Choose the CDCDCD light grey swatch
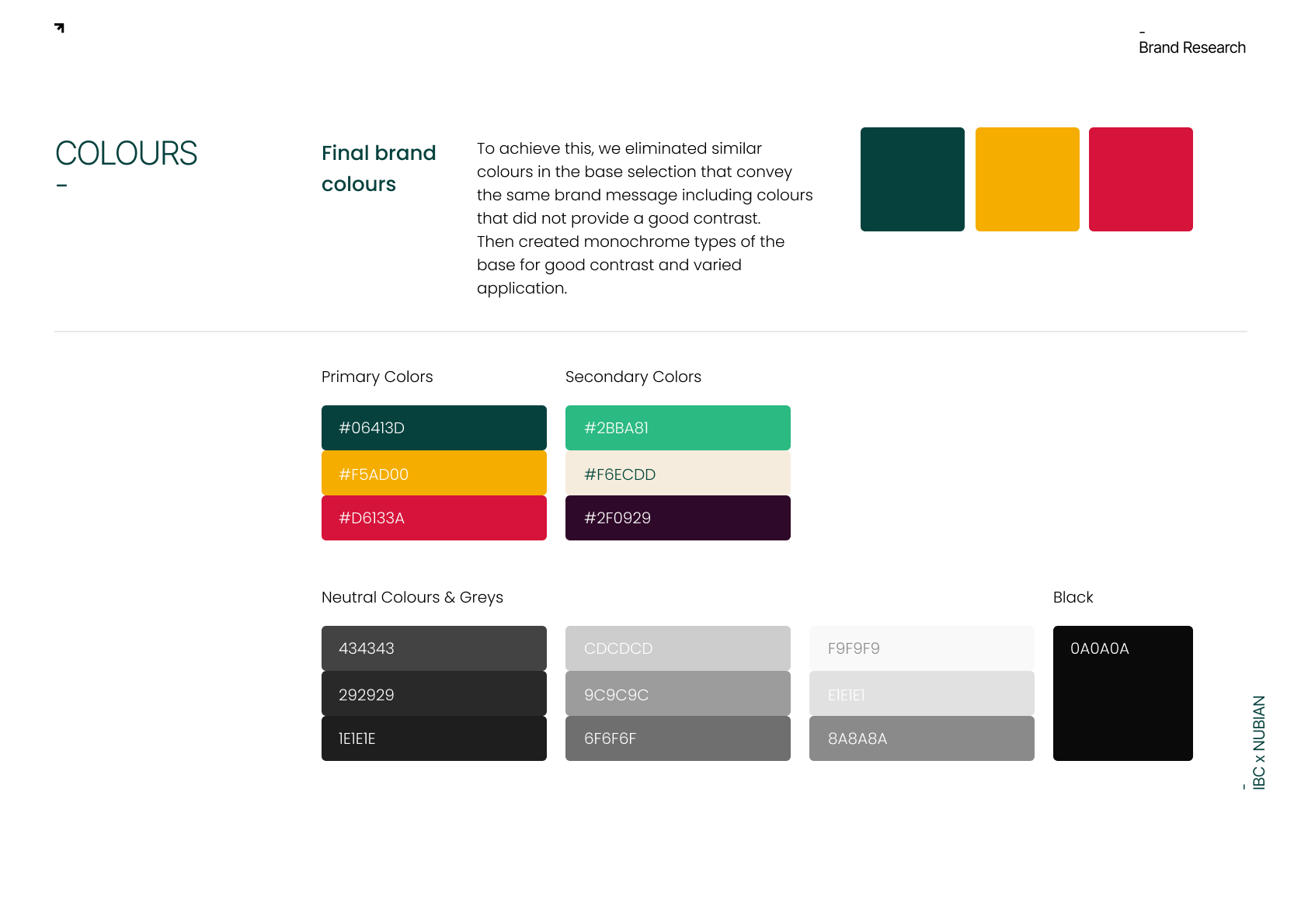The height and width of the screenshot is (924, 1308). pyautogui.click(x=677, y=648)
